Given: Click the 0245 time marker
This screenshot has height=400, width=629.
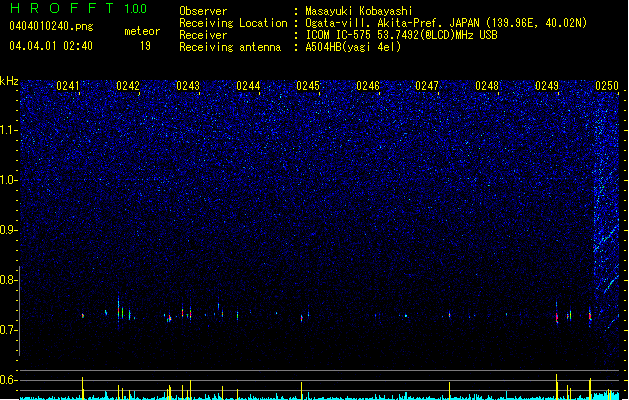Looking at the screenshot, I should click(308, 86).
